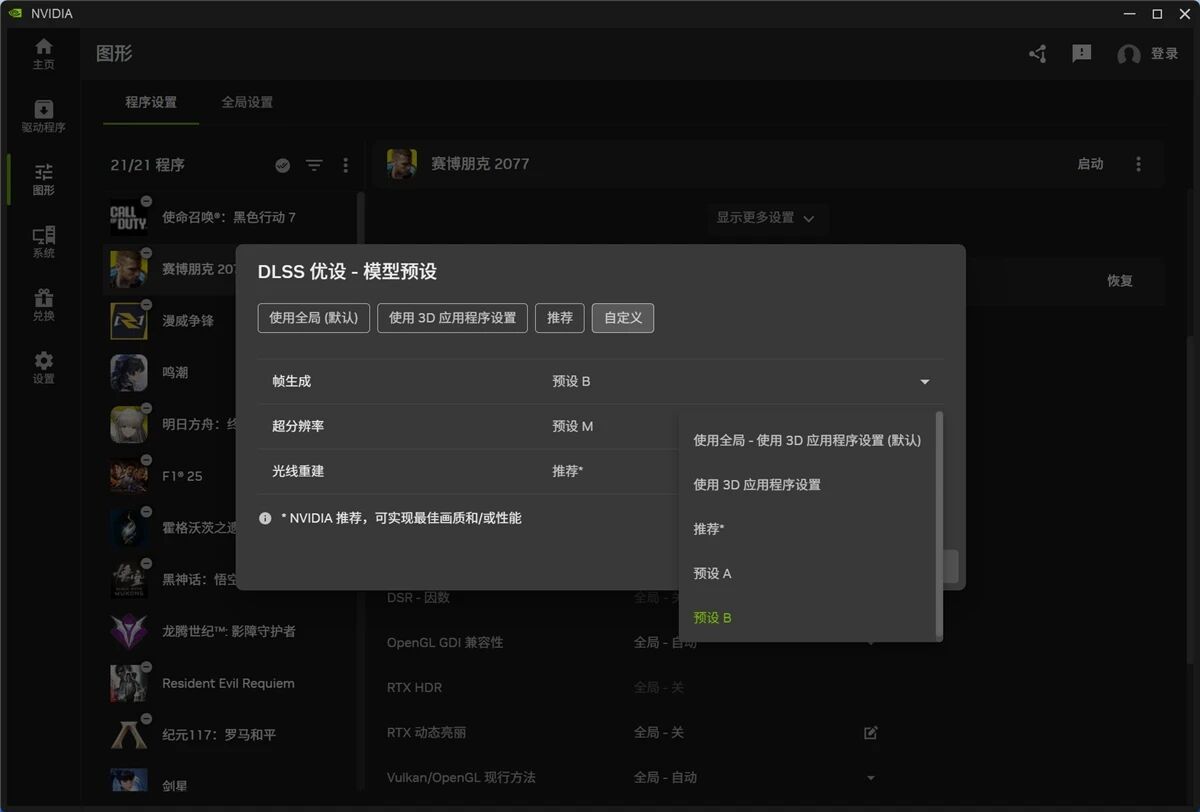
Task: Click the 使用全局 (默认) button
Action: (x=314, y=318)
